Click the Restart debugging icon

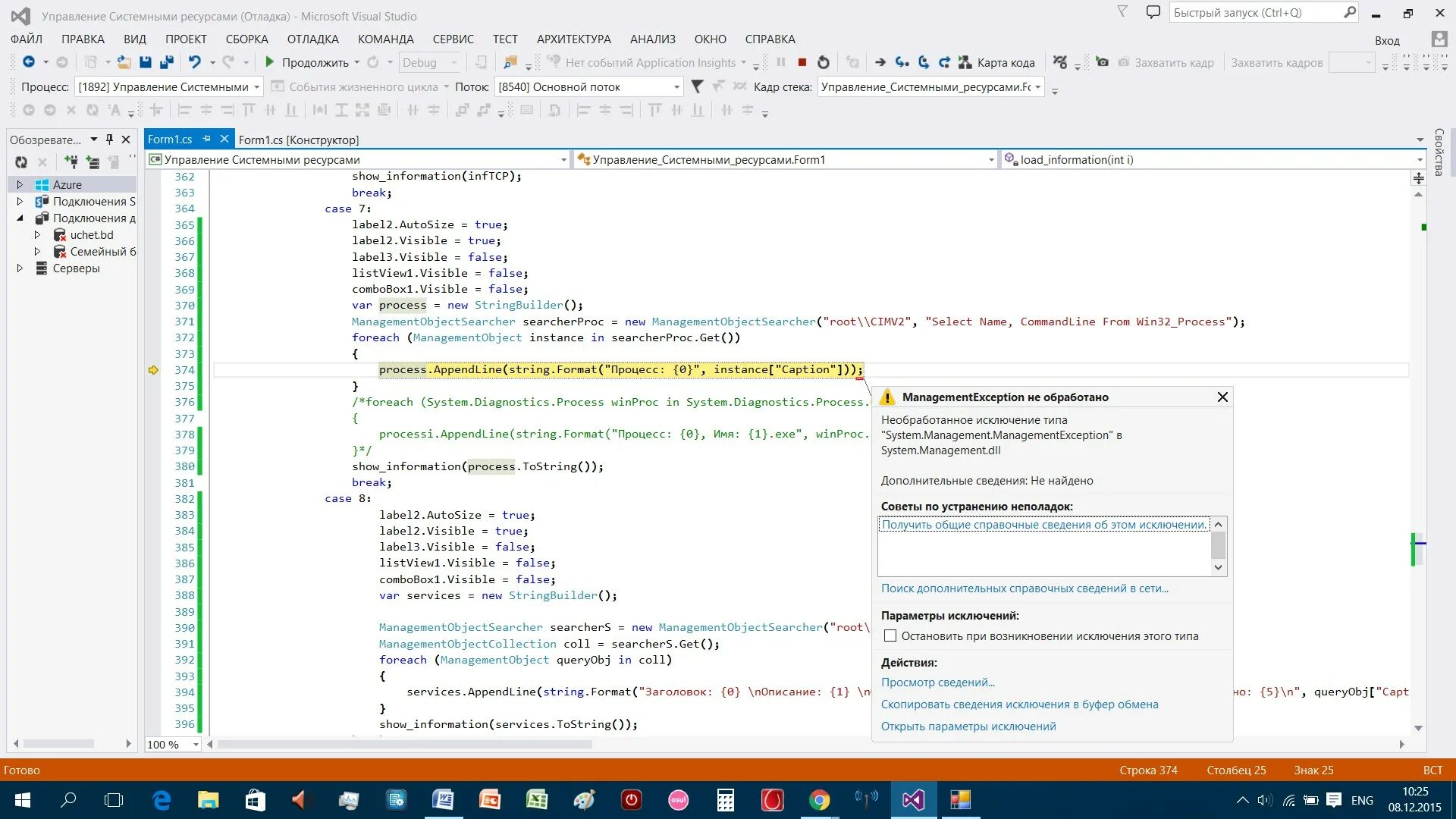[x=824, y=62]
